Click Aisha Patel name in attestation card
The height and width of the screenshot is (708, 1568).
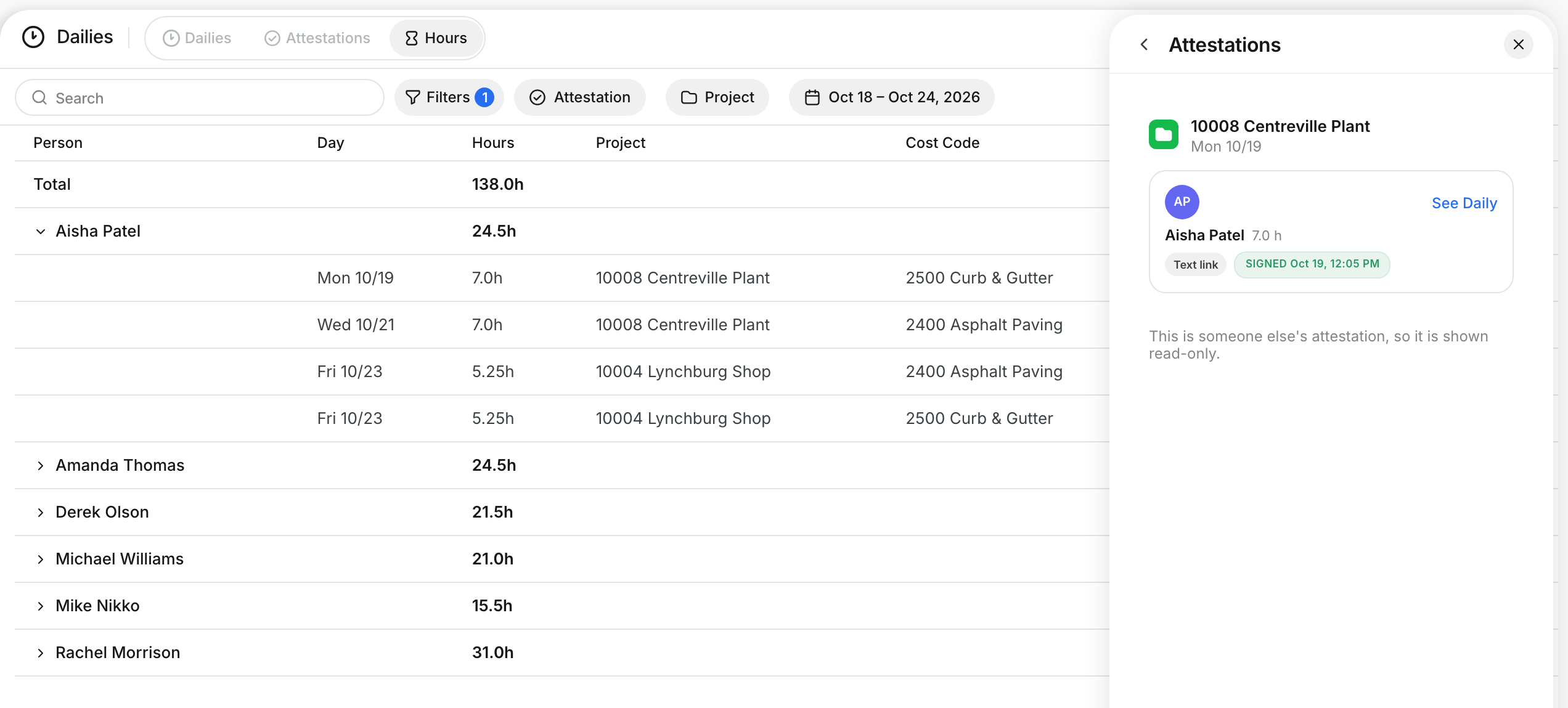click(1205, 235)
